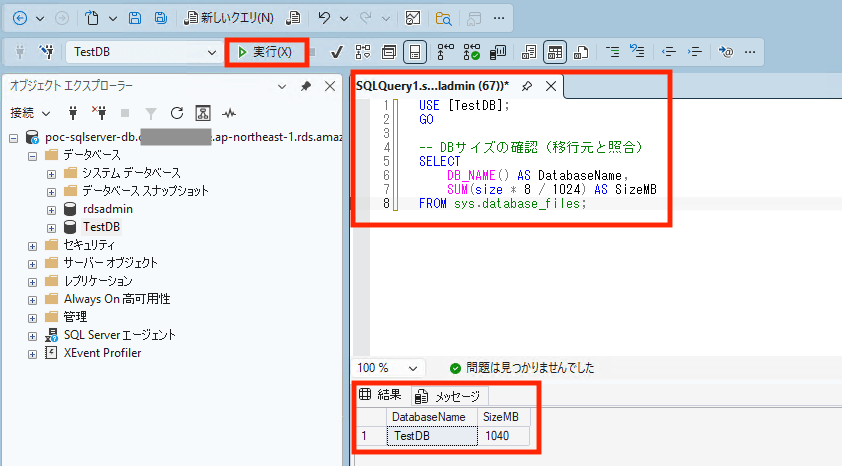Select the 管理 folder
Screen dimensions: 842x466
tap(75, 317)
